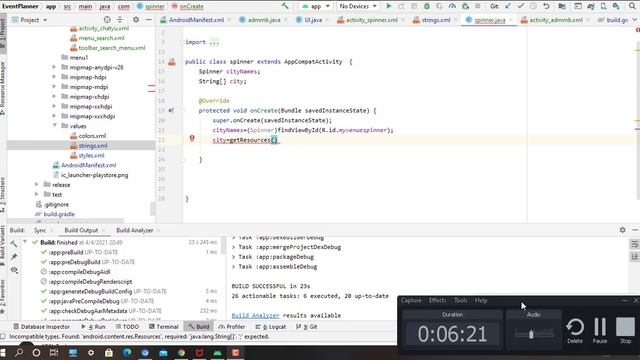The height and width of the screenshot is (360, 640).
Task: Click the Git Commit checkmark icon
Action: click(x=520, y=6)
